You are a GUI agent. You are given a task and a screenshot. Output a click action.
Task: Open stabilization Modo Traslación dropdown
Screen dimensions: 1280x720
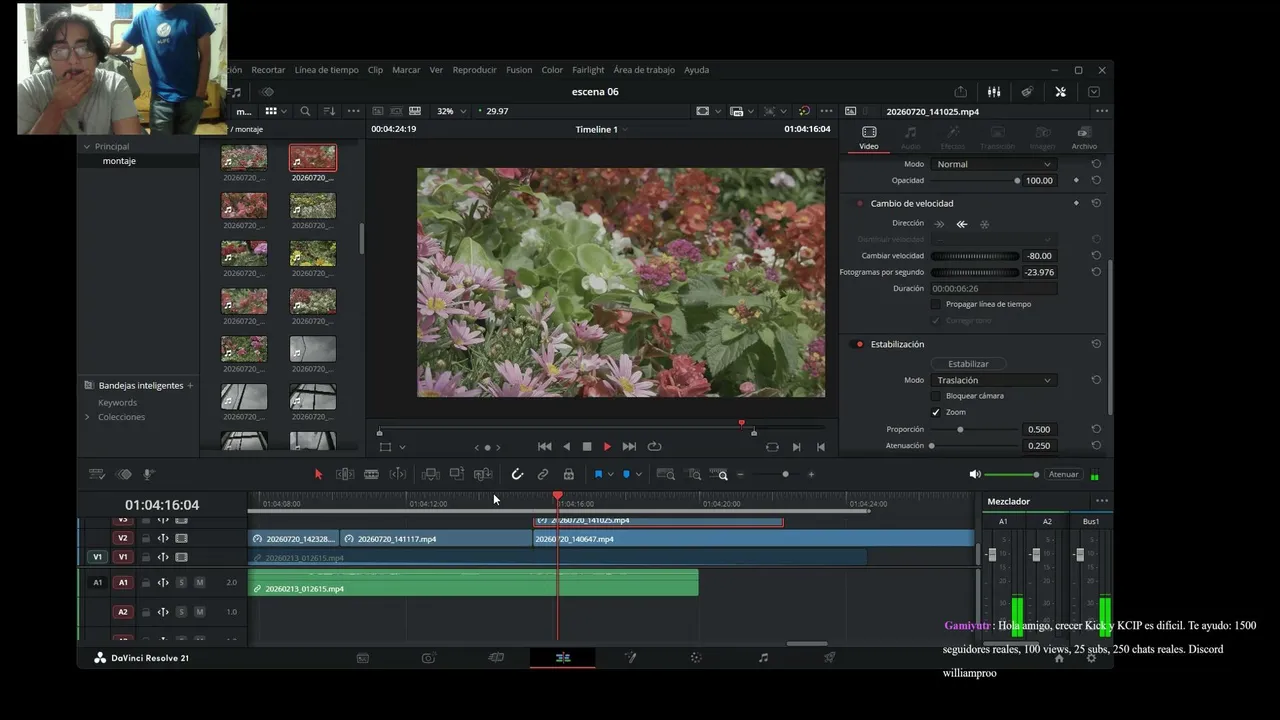(x=993, y=380)
